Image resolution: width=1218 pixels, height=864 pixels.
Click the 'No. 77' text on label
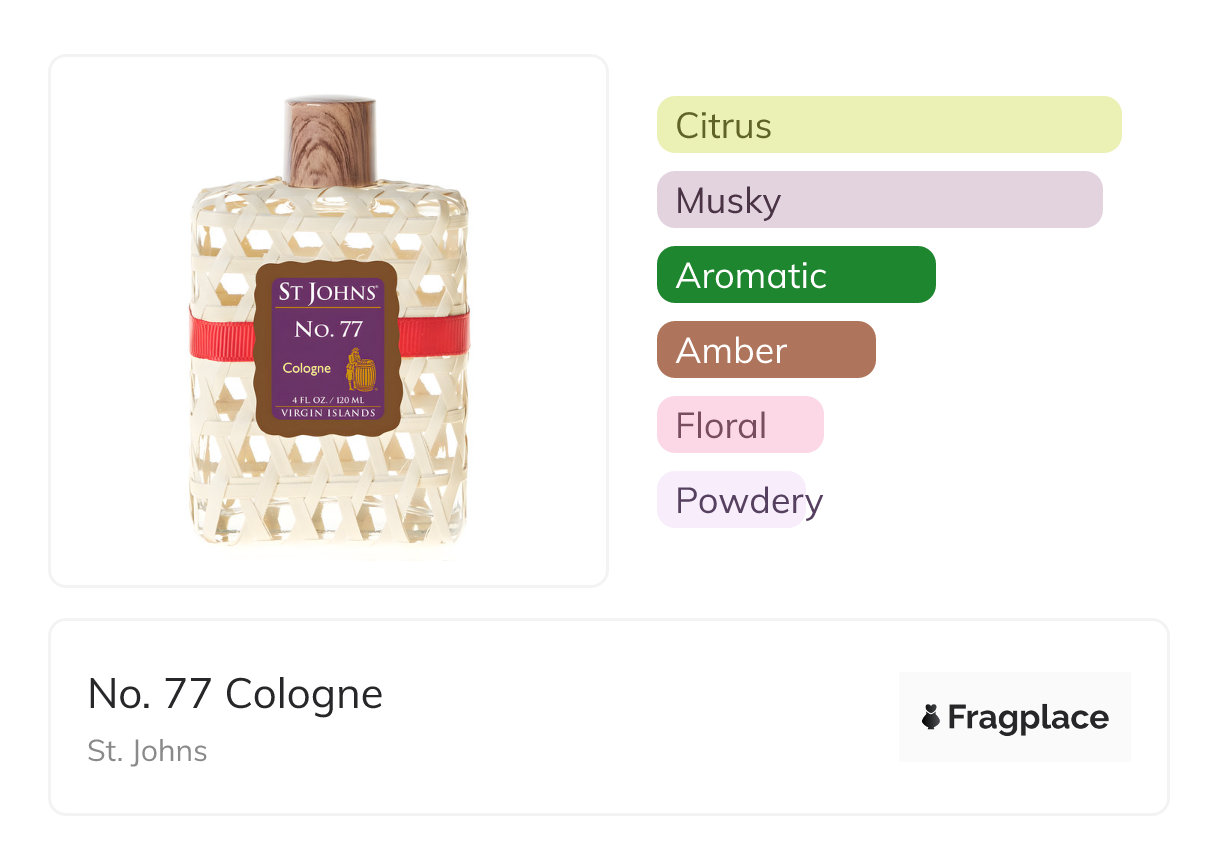328,329
